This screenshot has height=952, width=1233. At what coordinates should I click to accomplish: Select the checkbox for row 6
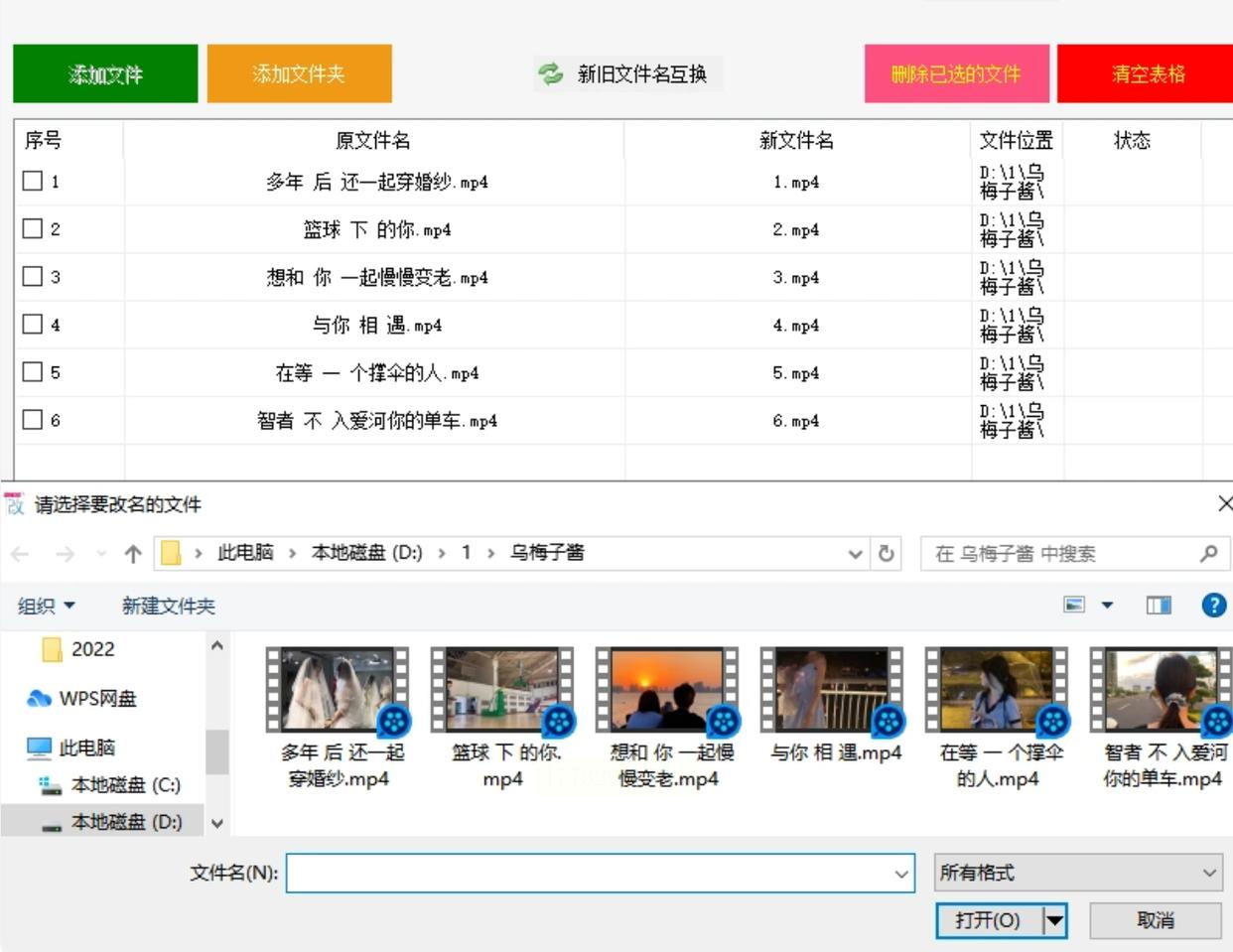click(33, 419)
